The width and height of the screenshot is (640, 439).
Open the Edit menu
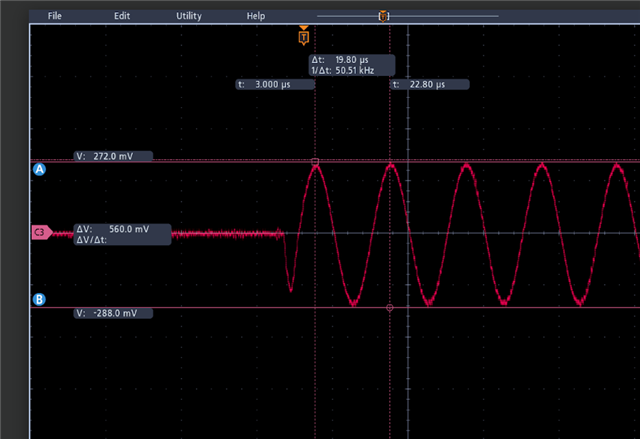tap(122, 16)
